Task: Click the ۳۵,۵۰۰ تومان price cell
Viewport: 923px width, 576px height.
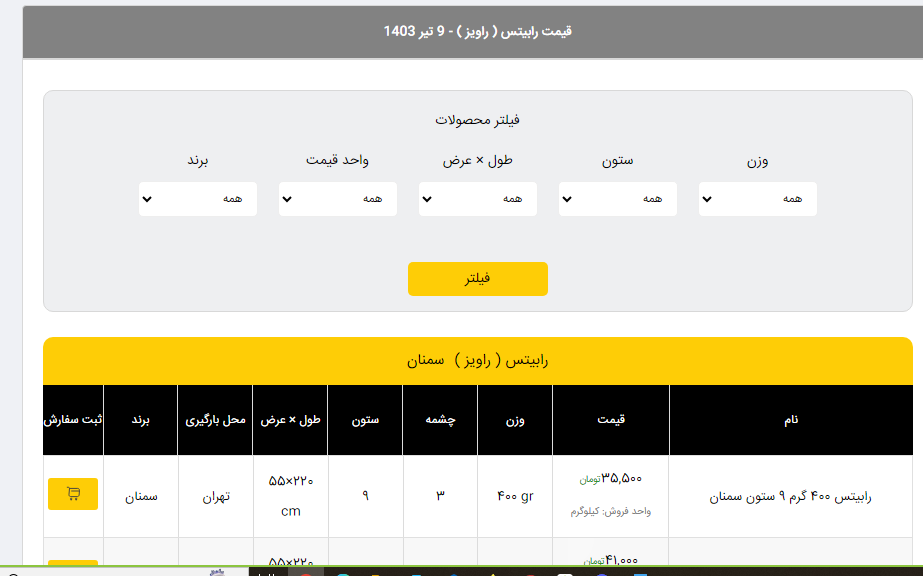Action: (610, 479)
